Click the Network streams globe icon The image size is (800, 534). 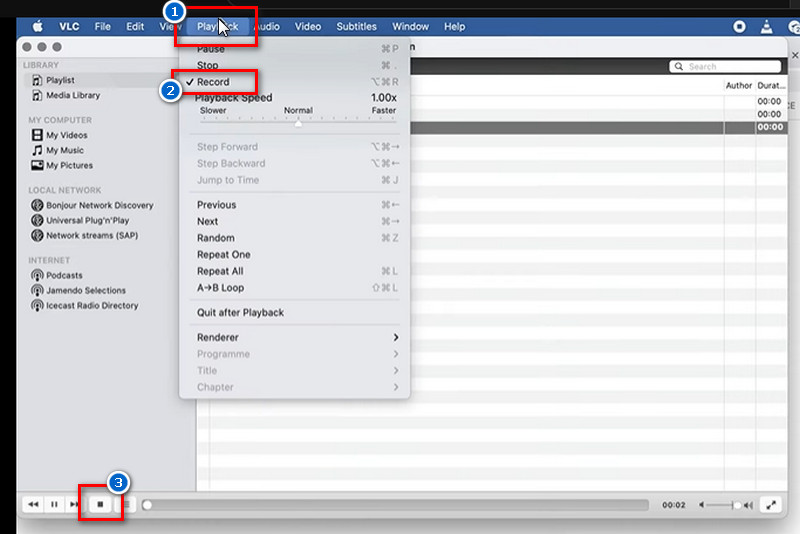pyautogui.click(x=37, y=235)
